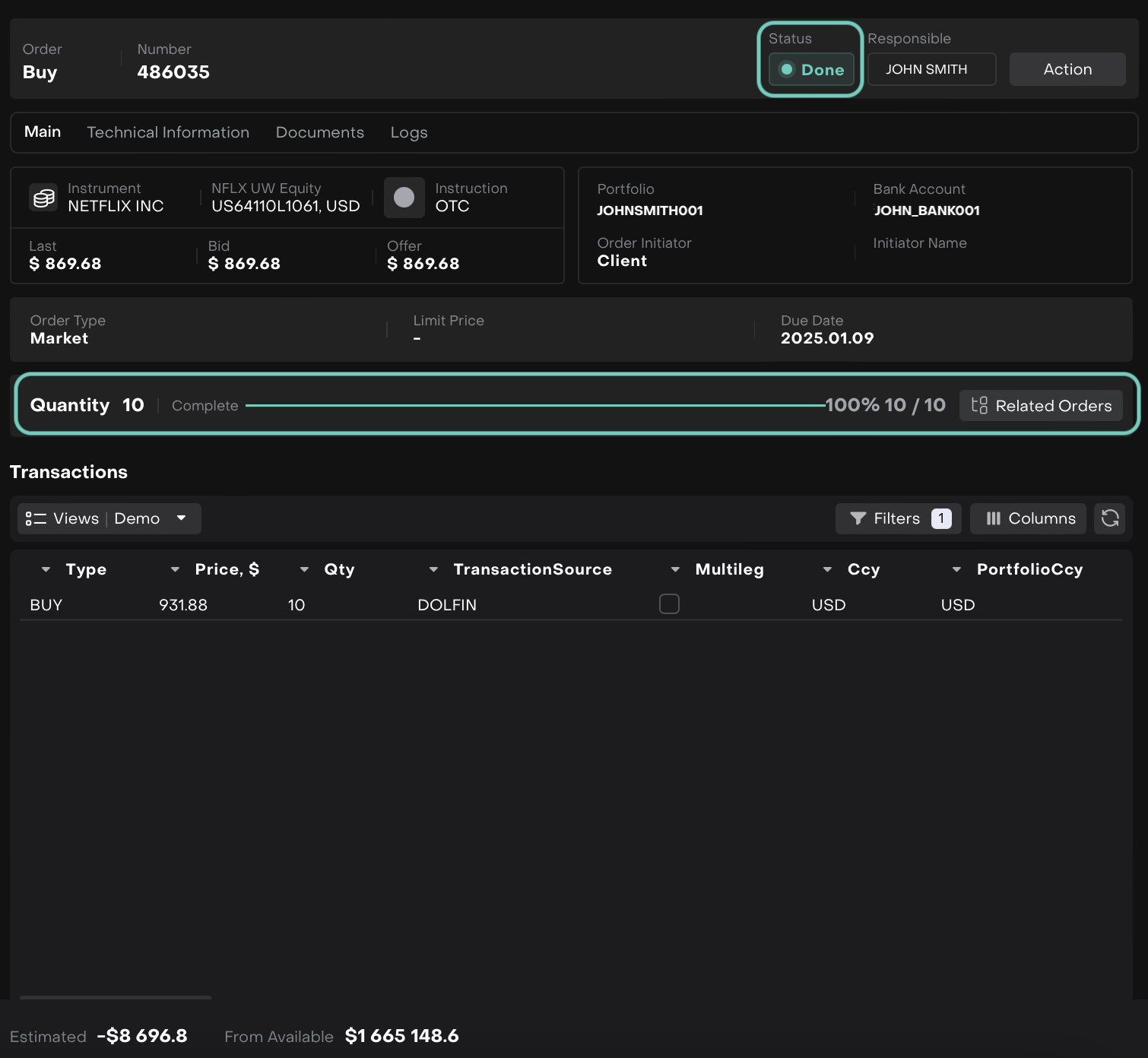Open the Logs tab
Image resolution: width=1148 pixels, height=1058 pixels.
(x=409, y=132)
